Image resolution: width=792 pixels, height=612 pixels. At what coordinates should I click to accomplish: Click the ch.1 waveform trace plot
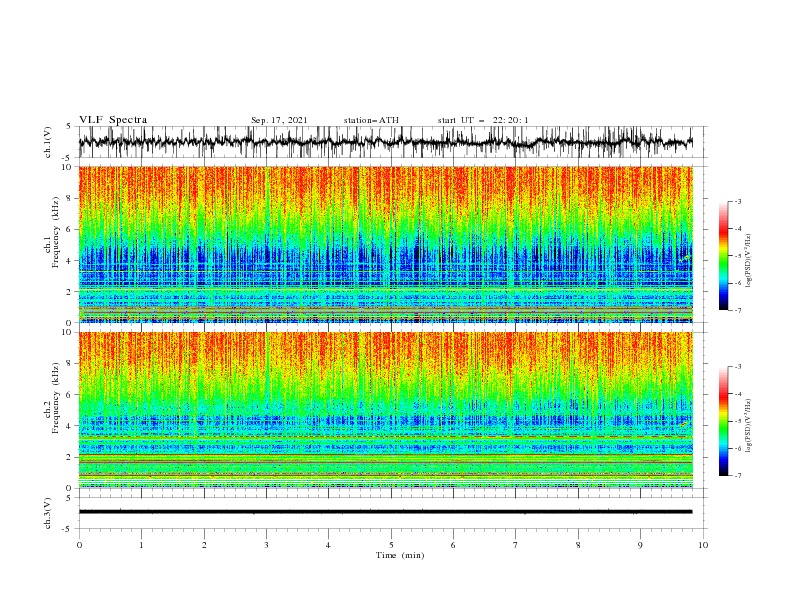[386, 142]
